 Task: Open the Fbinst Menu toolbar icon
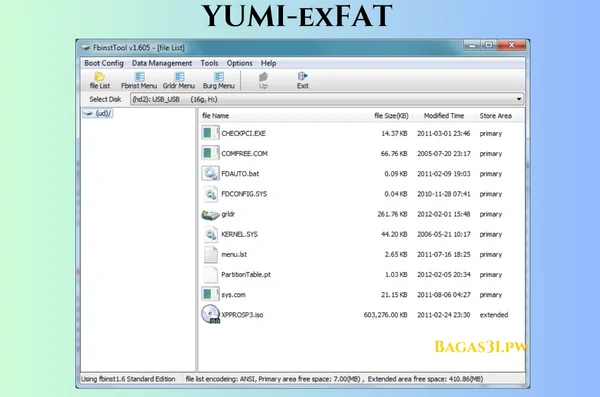pos(139,80)
